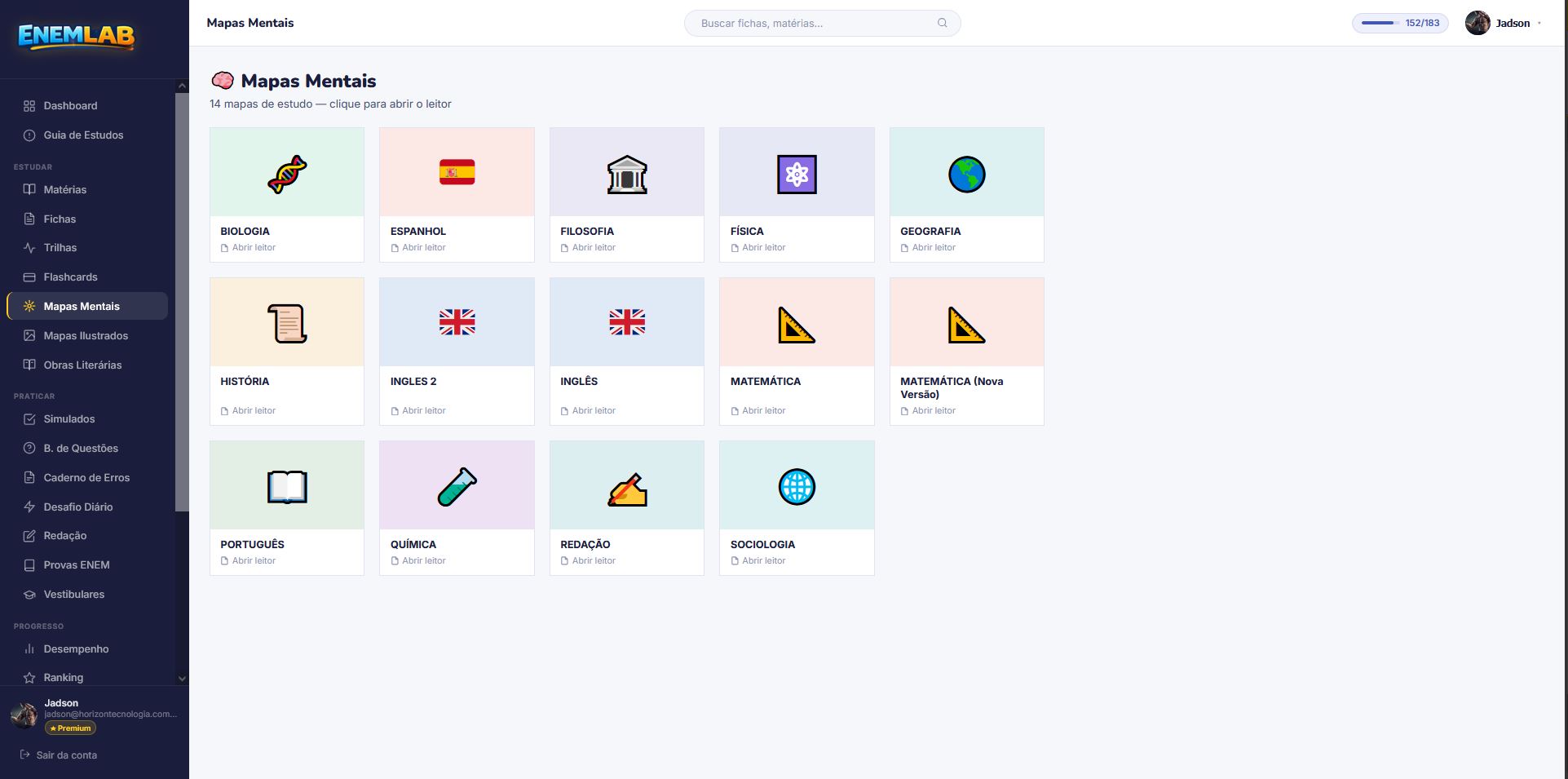Open the Física atom map thumbnail
The image size is (1568, 779).
click(797, 172)
